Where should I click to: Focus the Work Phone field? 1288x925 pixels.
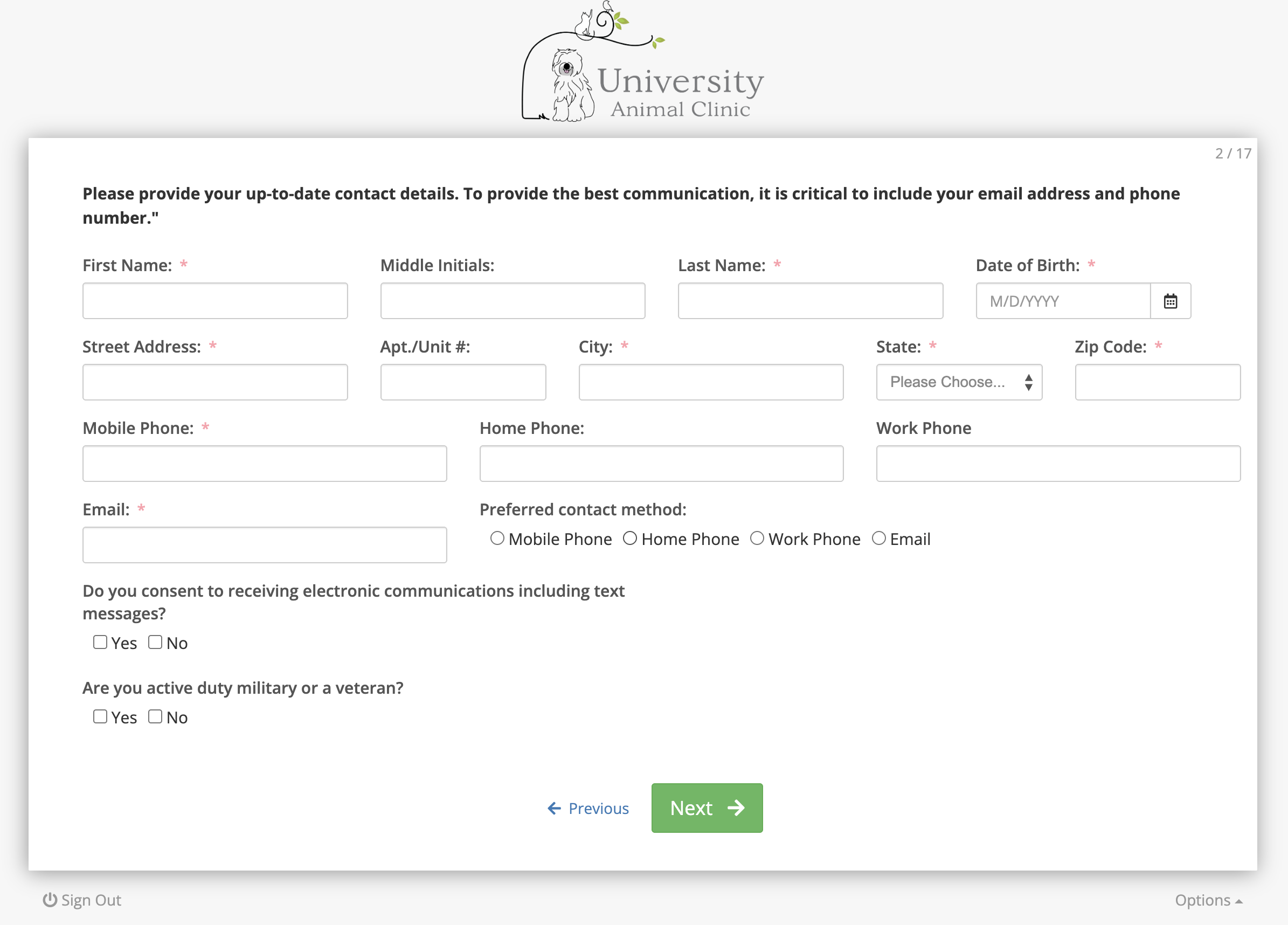(x=1058, y=464)
